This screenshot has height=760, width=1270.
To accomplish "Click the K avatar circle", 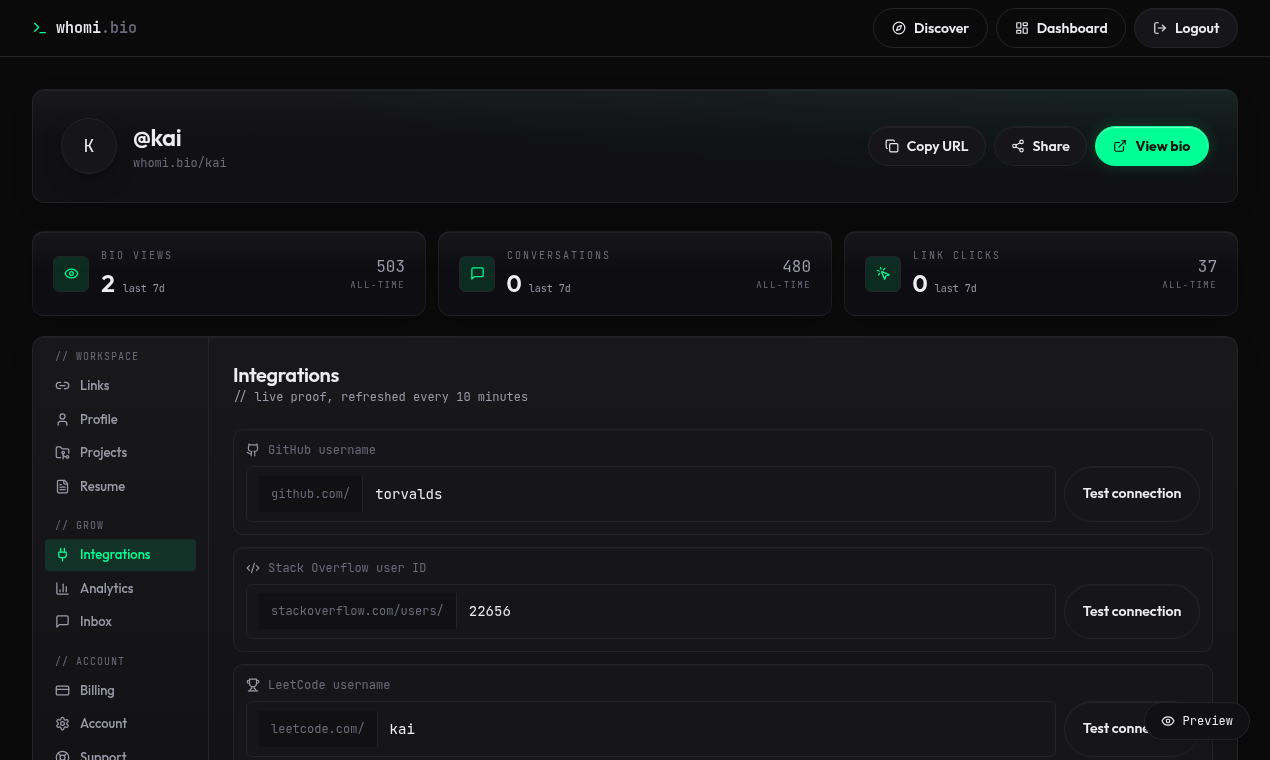I will [x=89, y=146].
